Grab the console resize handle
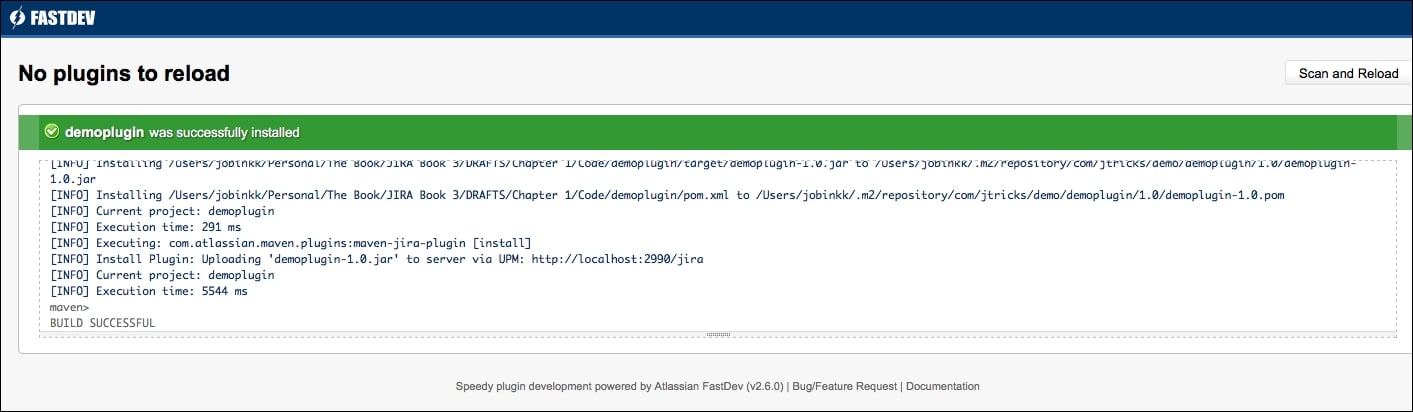This screenshot has height=412, width=1413. pyautogui.click(x=718, y=334)
